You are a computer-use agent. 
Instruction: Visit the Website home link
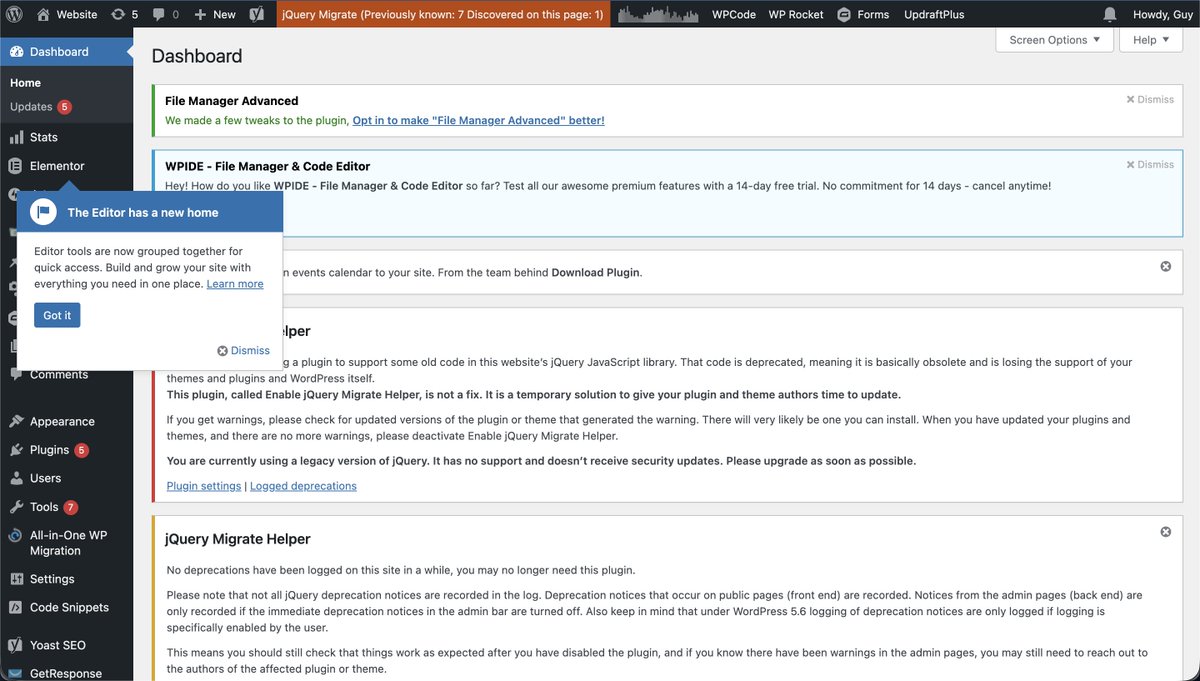(x=67, y=14)
